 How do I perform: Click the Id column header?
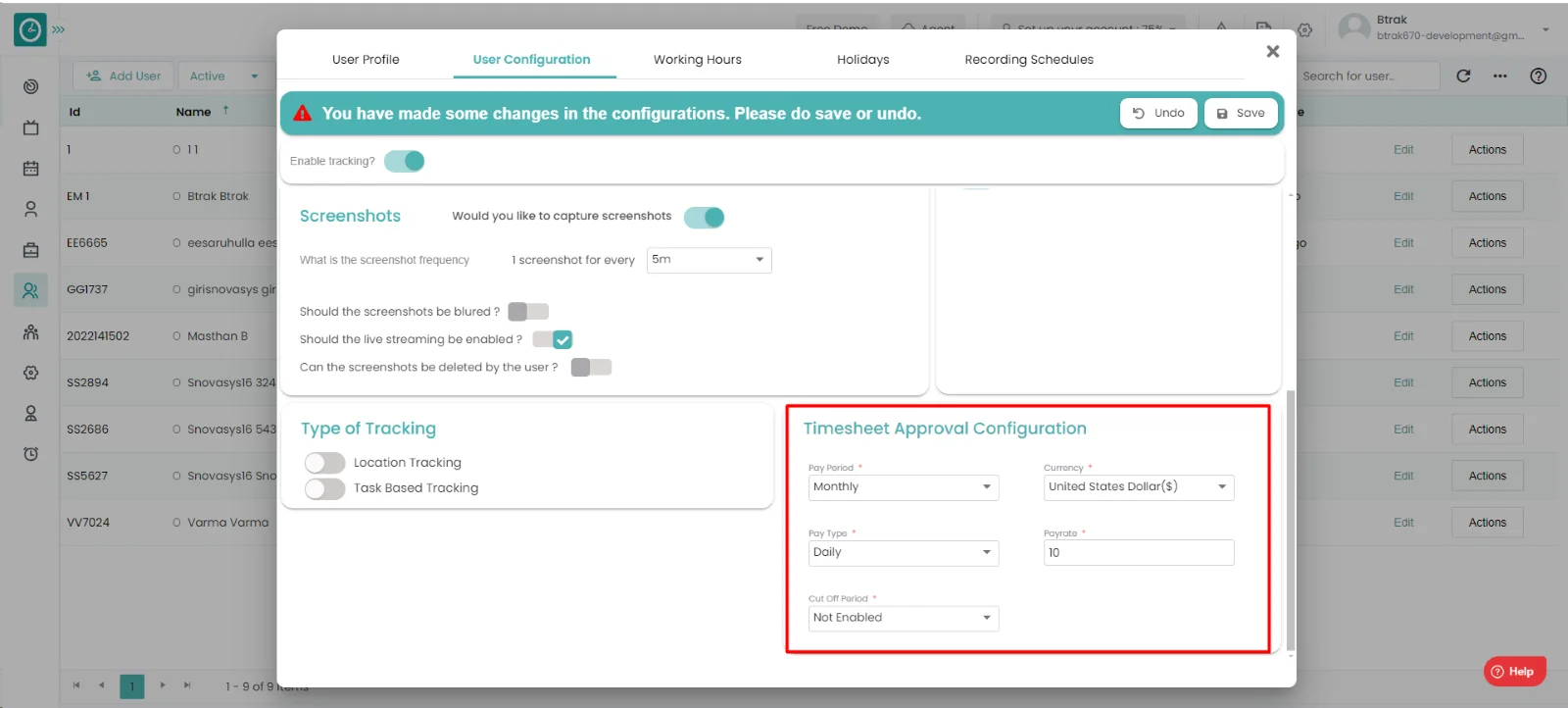74,112
